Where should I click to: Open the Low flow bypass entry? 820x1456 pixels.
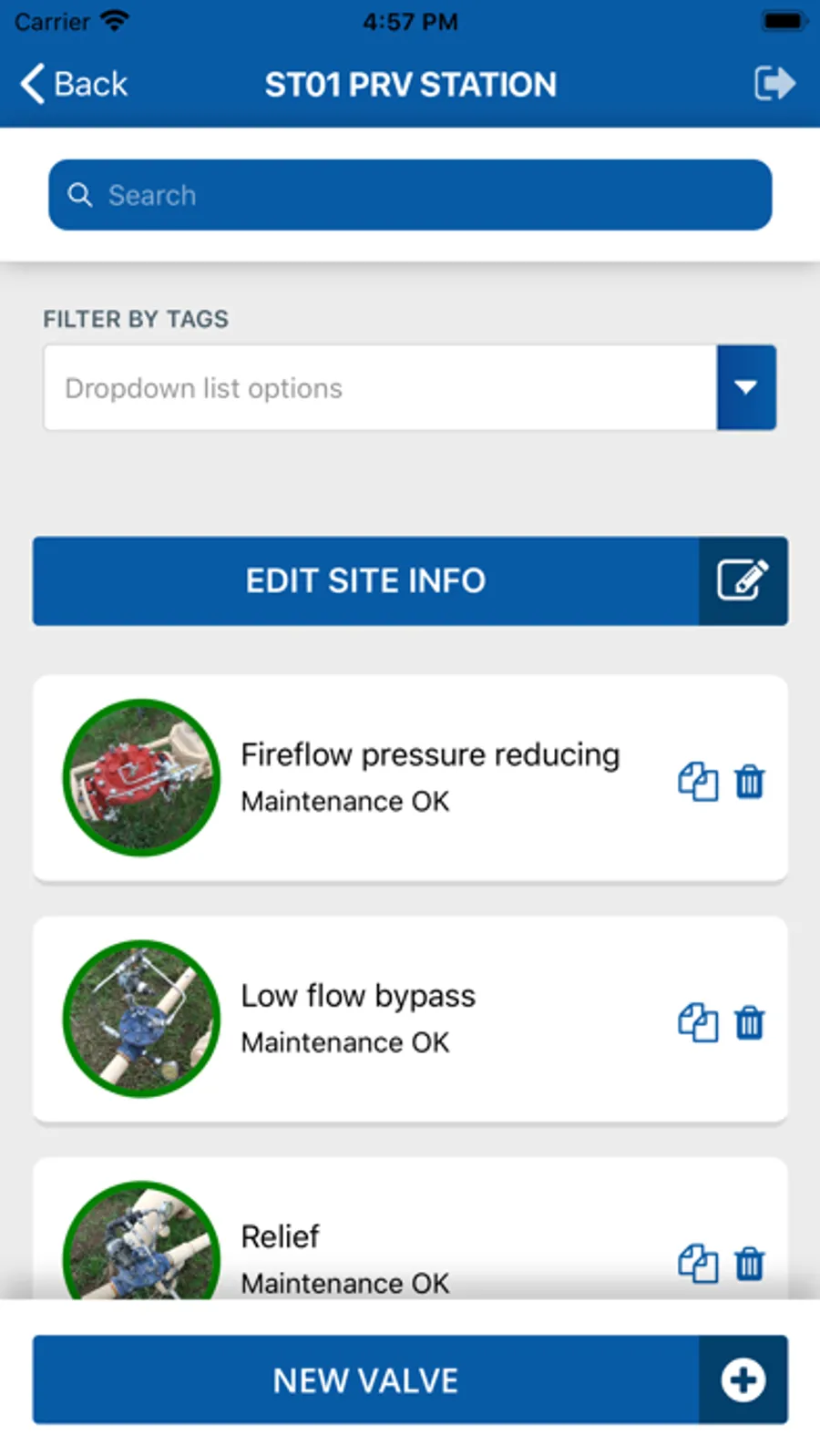point(410,1019)
